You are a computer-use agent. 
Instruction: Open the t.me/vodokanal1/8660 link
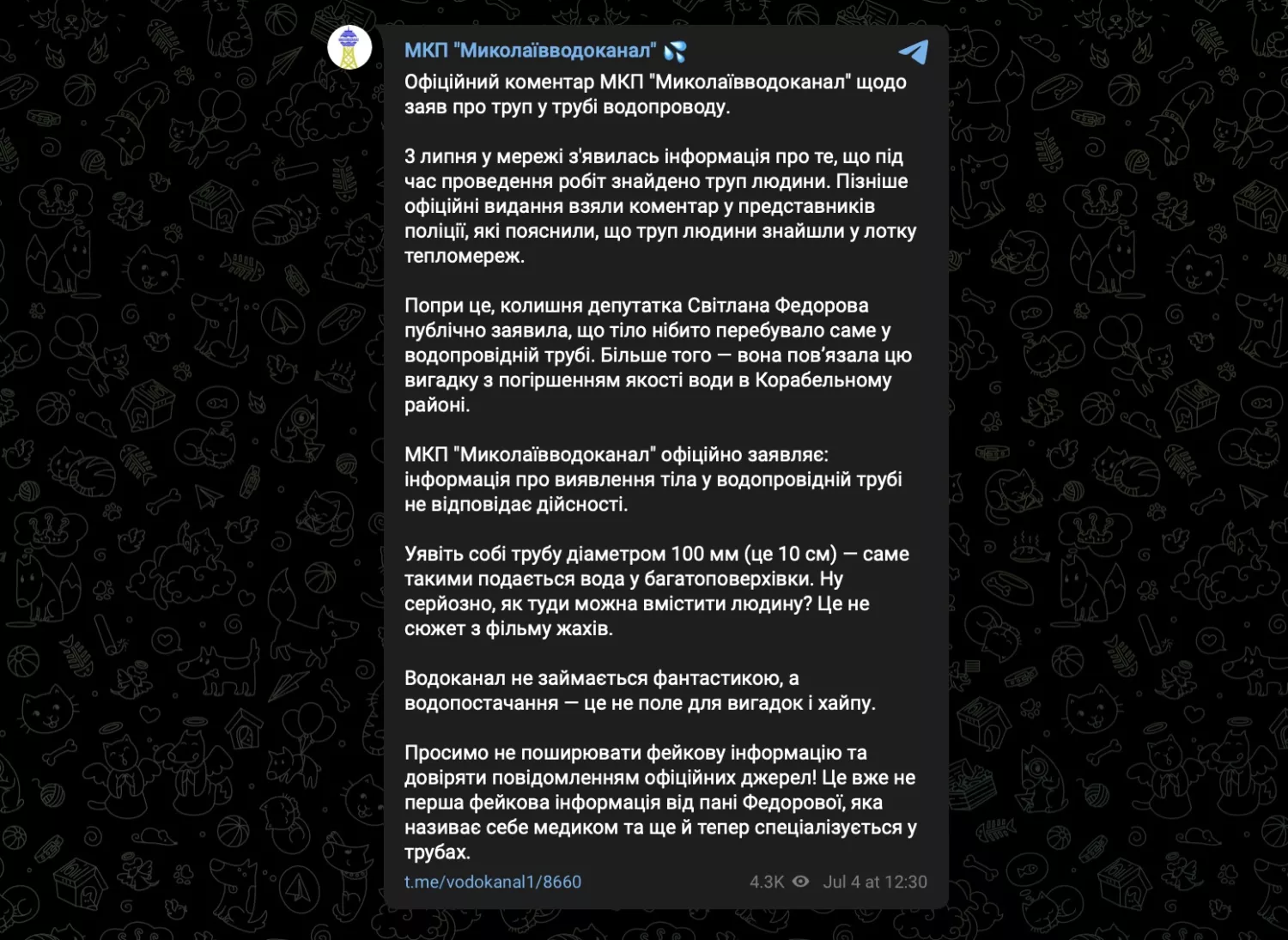(493, 882)
